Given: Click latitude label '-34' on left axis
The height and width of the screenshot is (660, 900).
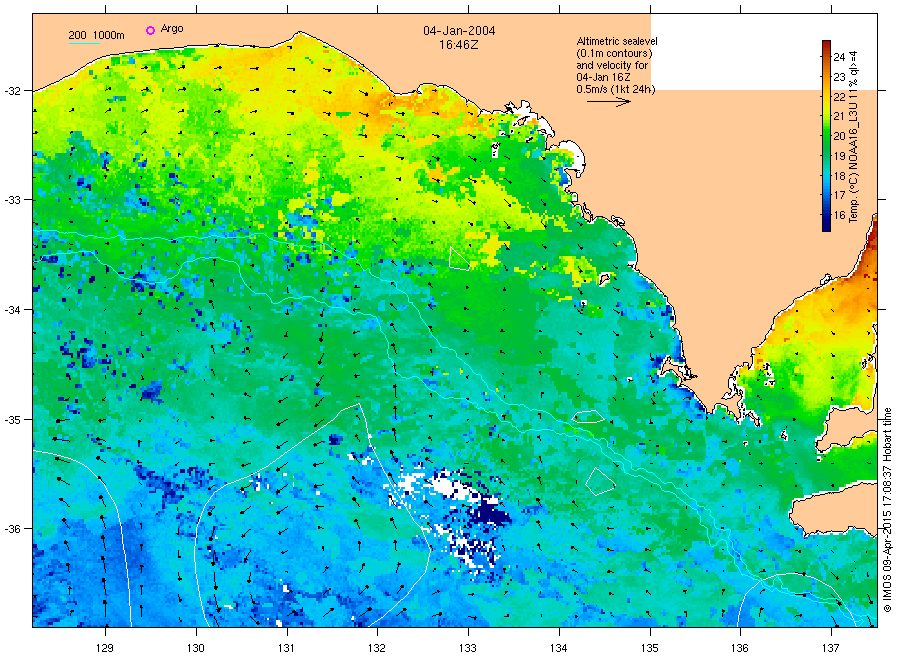Looking at the screenshot, I should click(13, 310).
